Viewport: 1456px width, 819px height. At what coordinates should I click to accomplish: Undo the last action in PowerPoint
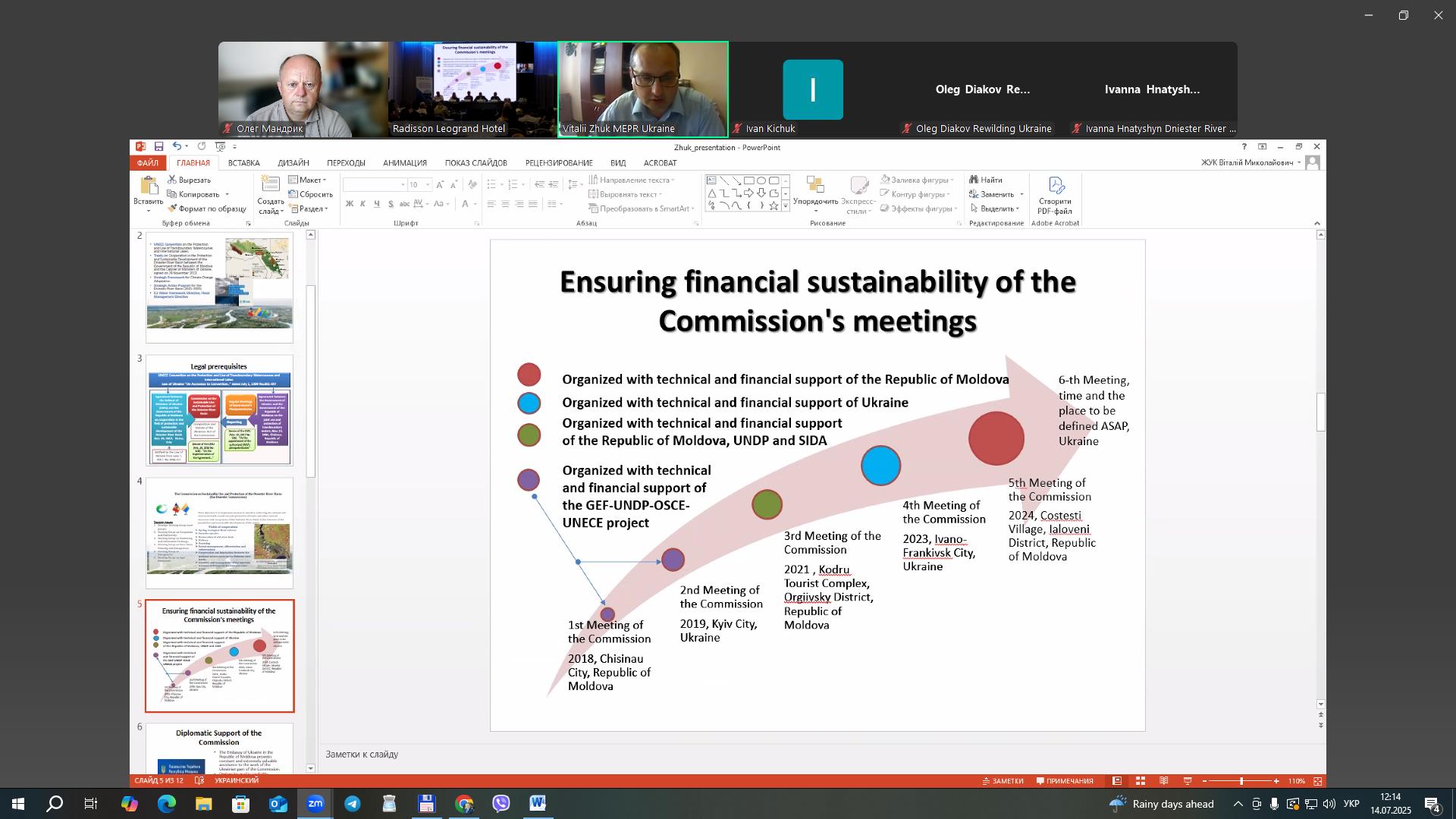176,146
